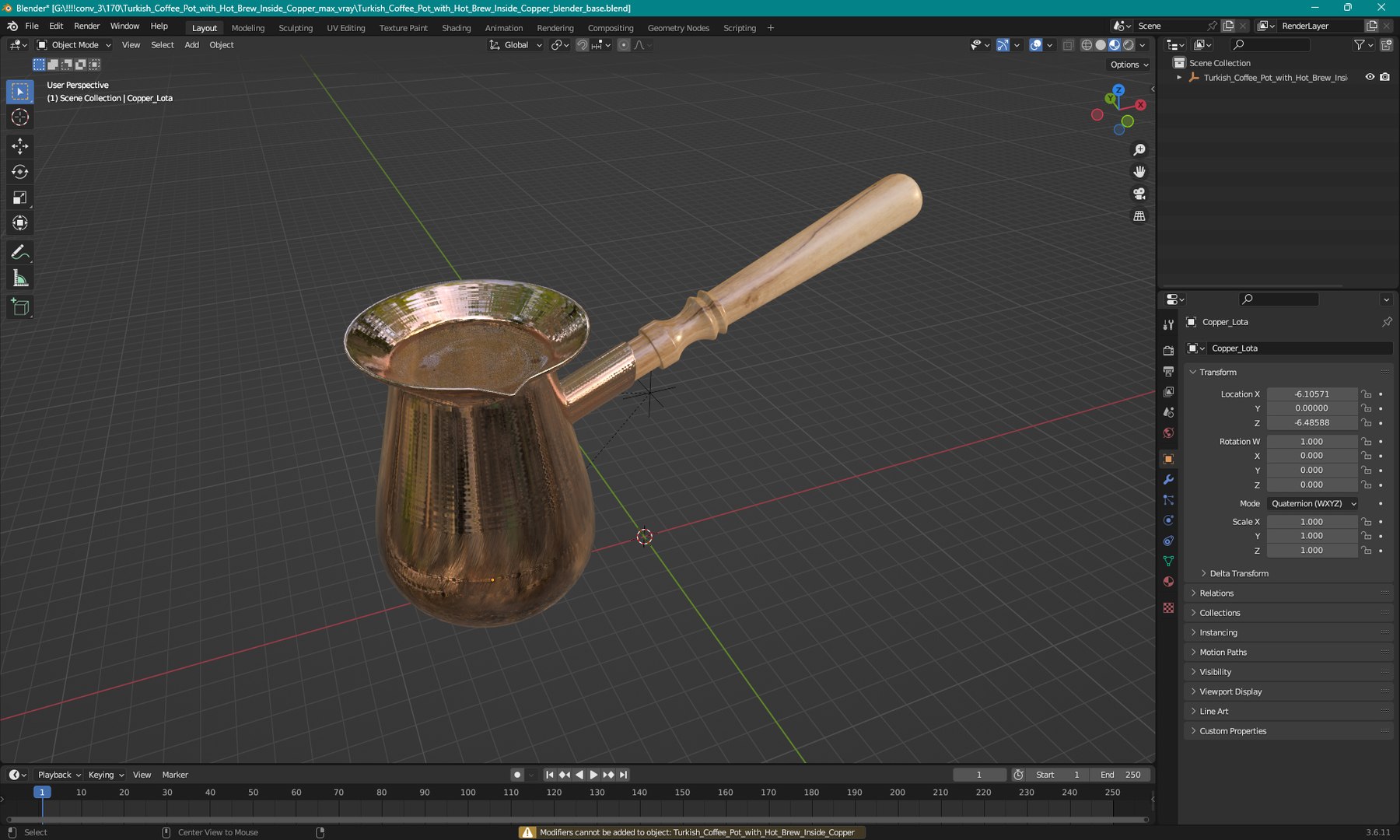Screen dimensions: 1400x840
Task: Select the Move tool
Action: [x=20, y=146]
